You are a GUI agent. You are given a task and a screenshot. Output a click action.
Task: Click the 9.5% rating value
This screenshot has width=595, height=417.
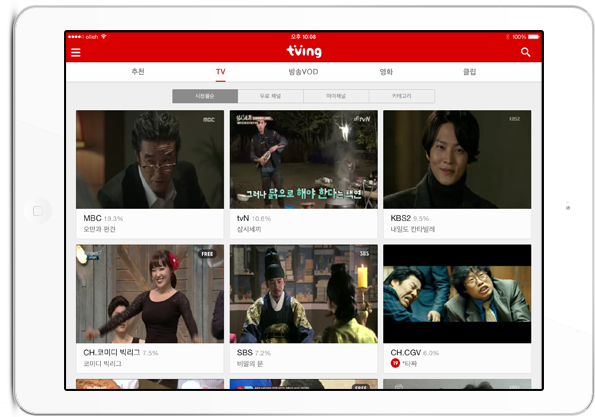421,219
